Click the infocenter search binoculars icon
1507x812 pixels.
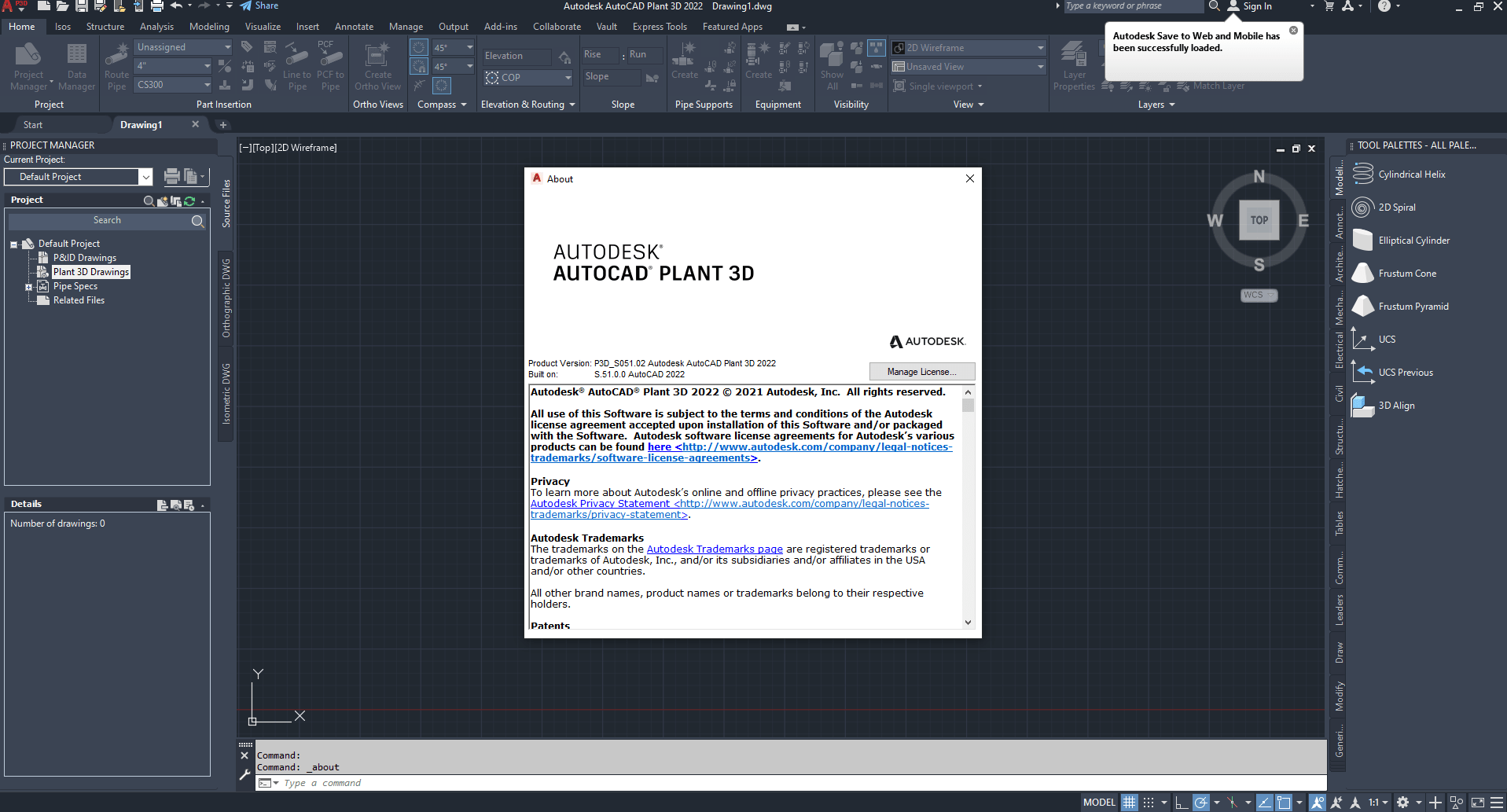pyautogui.click(x=1215, y=6)
